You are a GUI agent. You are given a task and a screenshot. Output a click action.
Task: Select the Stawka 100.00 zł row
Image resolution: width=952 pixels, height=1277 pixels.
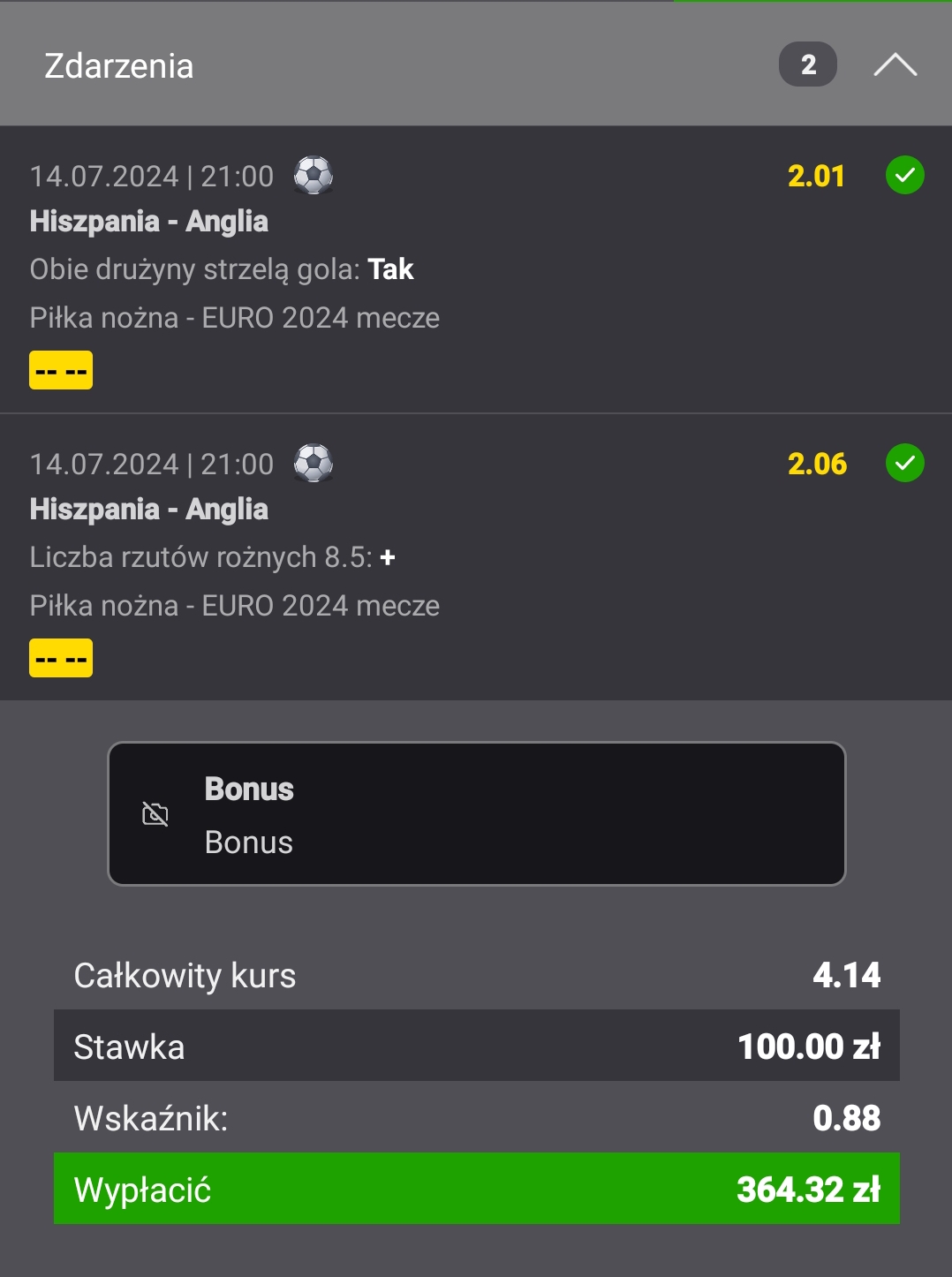tap(477, 1046)
